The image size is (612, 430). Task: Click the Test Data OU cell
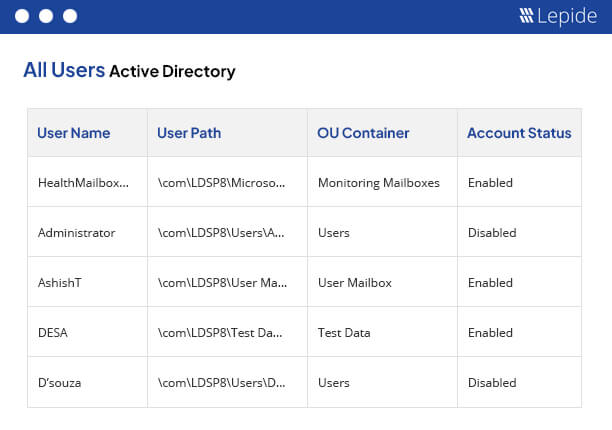[x=382, y=332]
